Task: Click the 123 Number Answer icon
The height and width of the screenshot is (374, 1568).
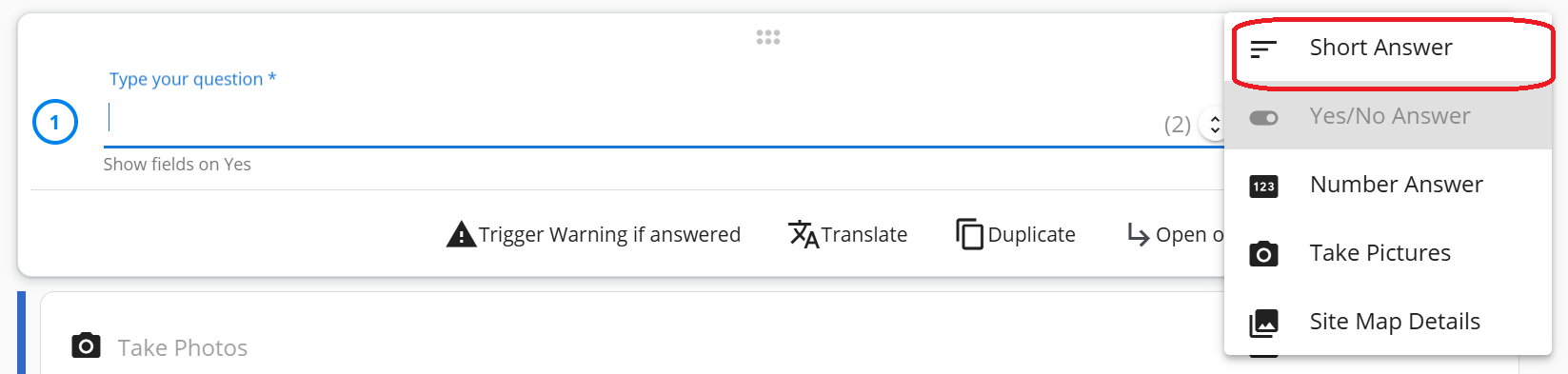Action: coord(1263,187)
